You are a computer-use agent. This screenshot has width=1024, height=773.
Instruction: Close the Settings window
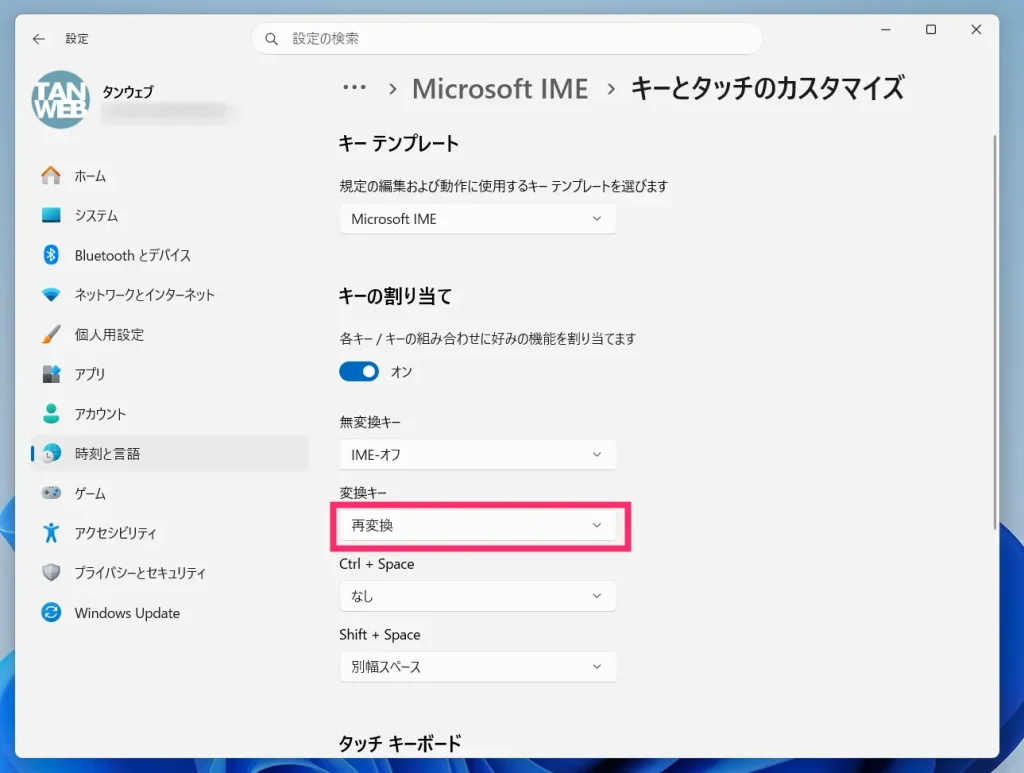pos(976,29)
